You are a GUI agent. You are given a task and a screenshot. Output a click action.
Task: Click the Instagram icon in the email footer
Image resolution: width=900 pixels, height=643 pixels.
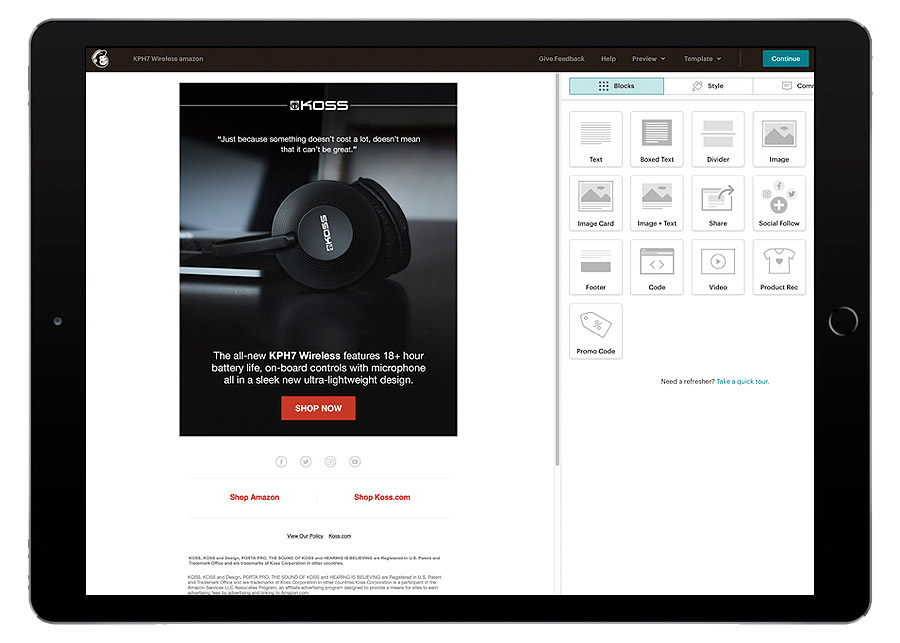(331, 462)
